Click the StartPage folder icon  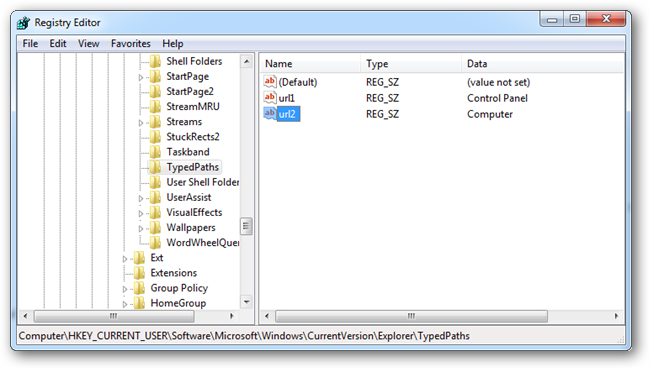(x=155, y=76)
